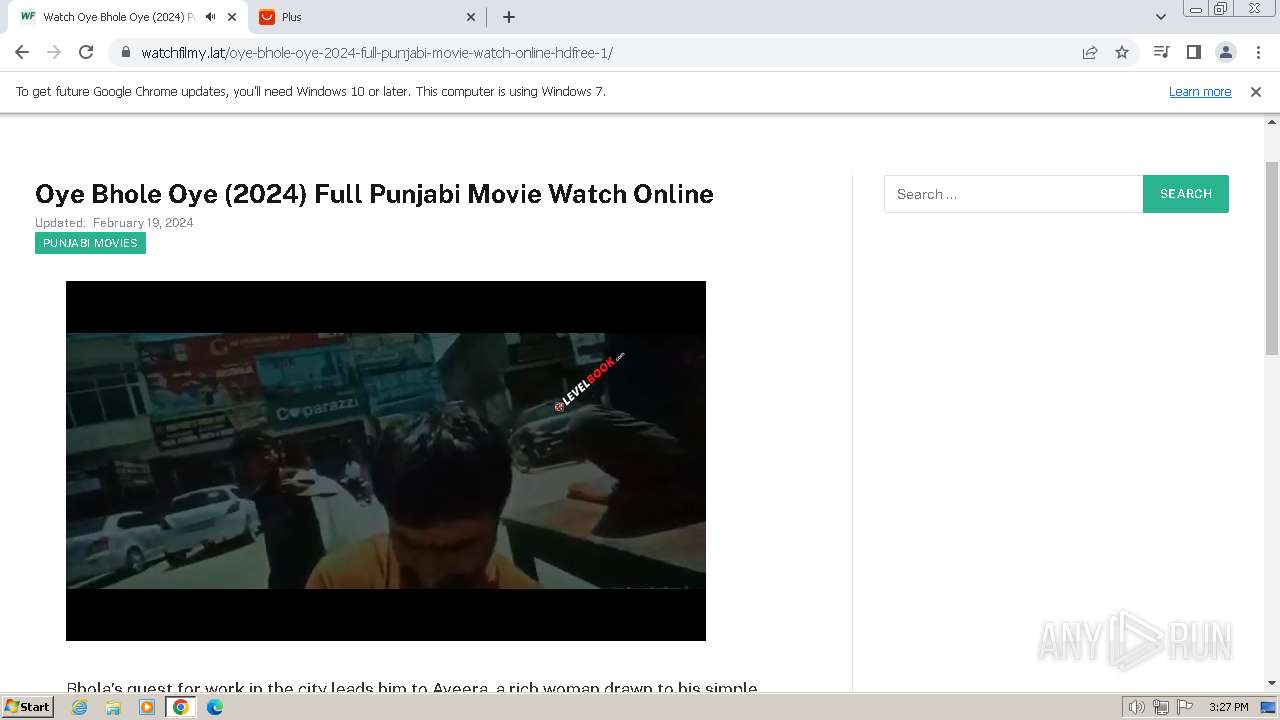Screen dimensions: 1280x720
Task: Go back to the previous page
Action: click(22, 52)
